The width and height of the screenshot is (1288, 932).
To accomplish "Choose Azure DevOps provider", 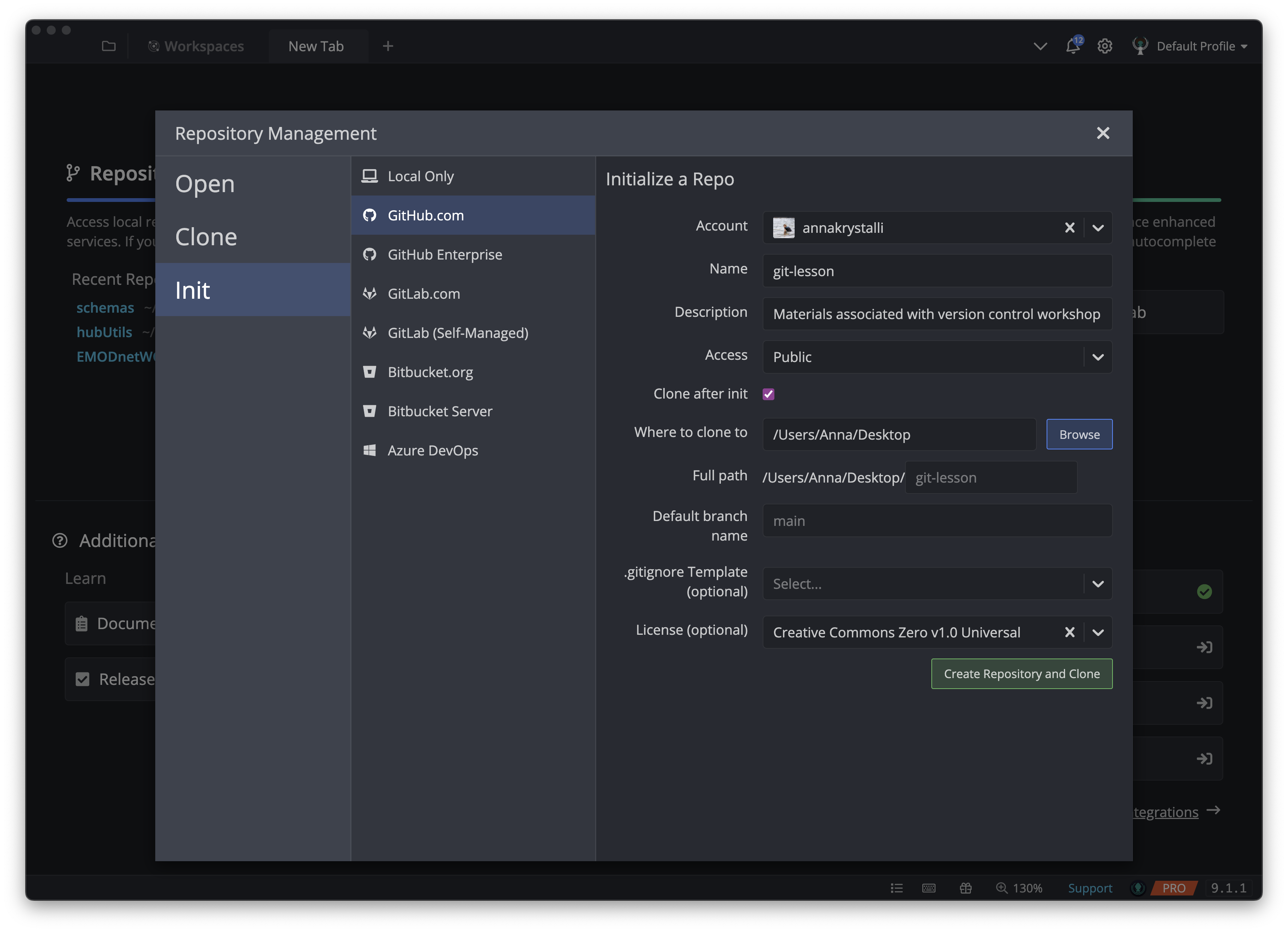I will click(x=473, y=451).
